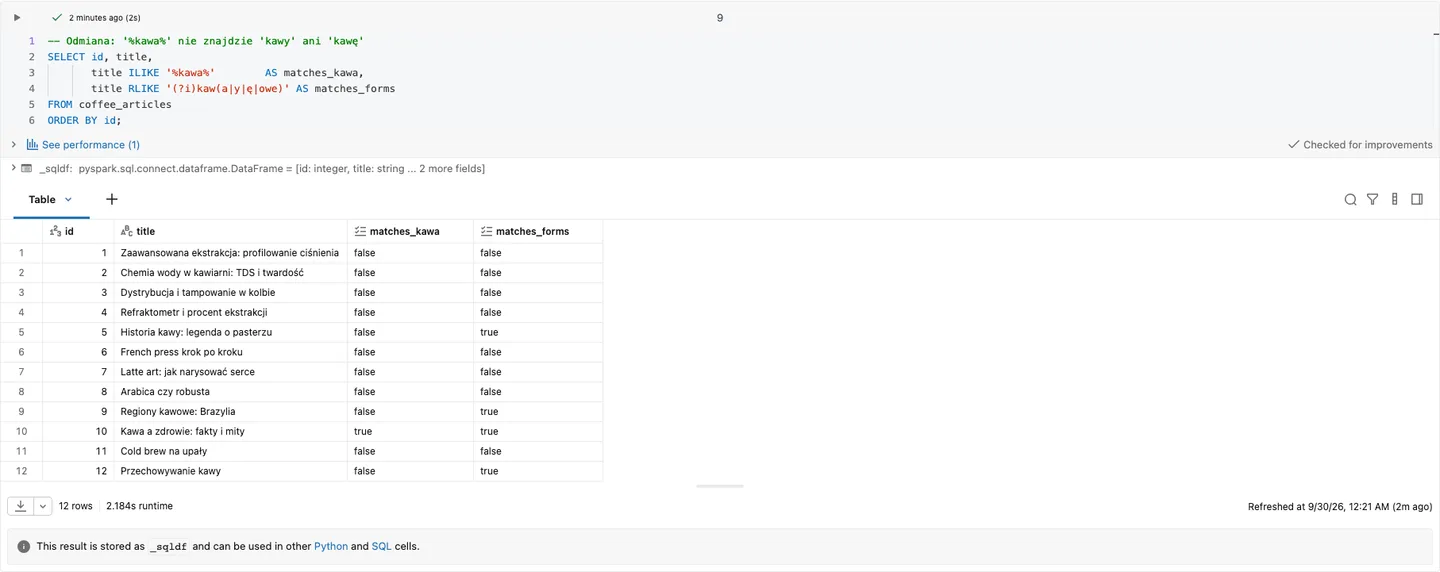Click the cell number 9 label at top

tap(720, 18)
